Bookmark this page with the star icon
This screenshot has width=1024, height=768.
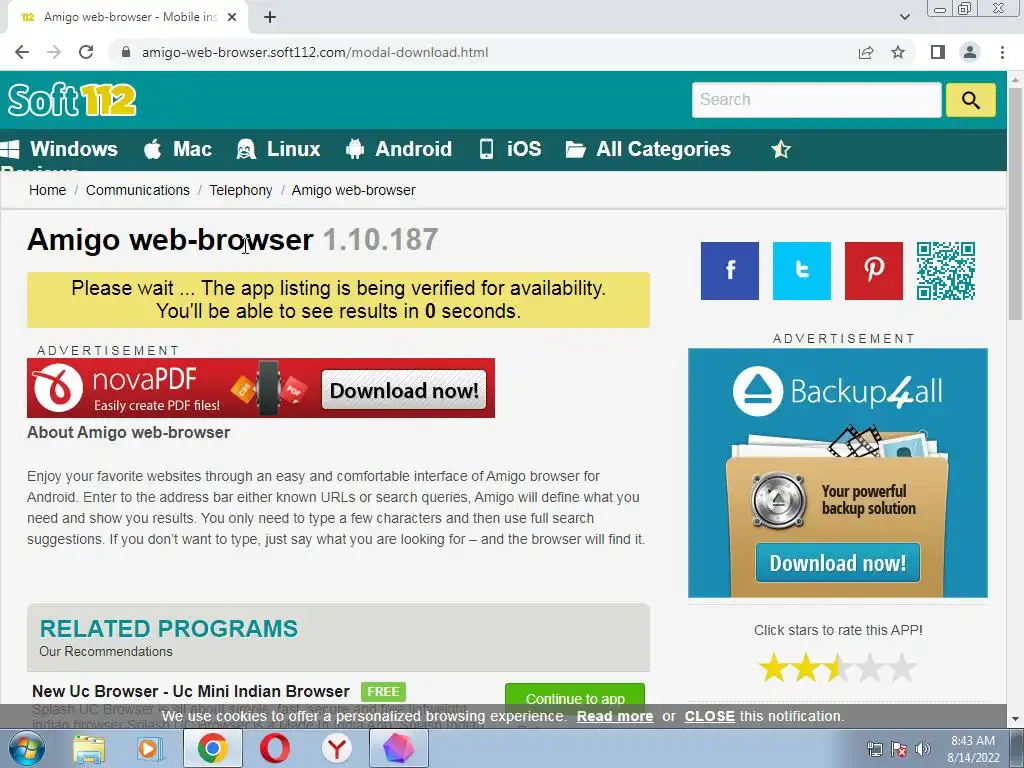898,52
